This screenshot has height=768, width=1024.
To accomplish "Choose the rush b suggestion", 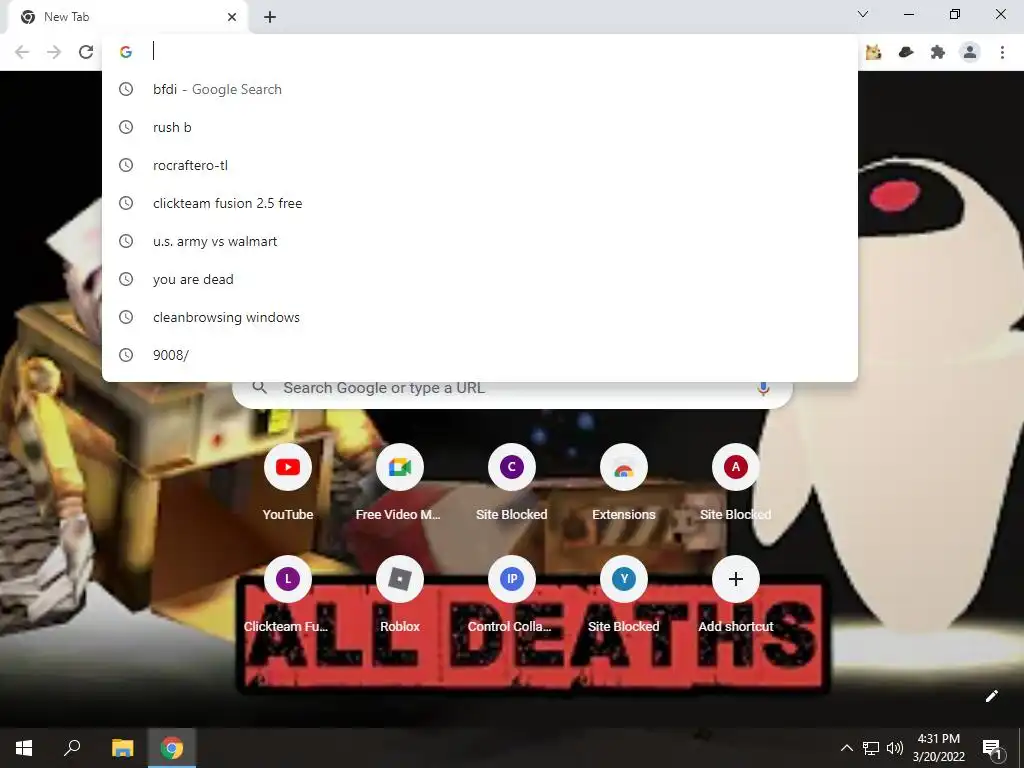I will pos(480,127).
